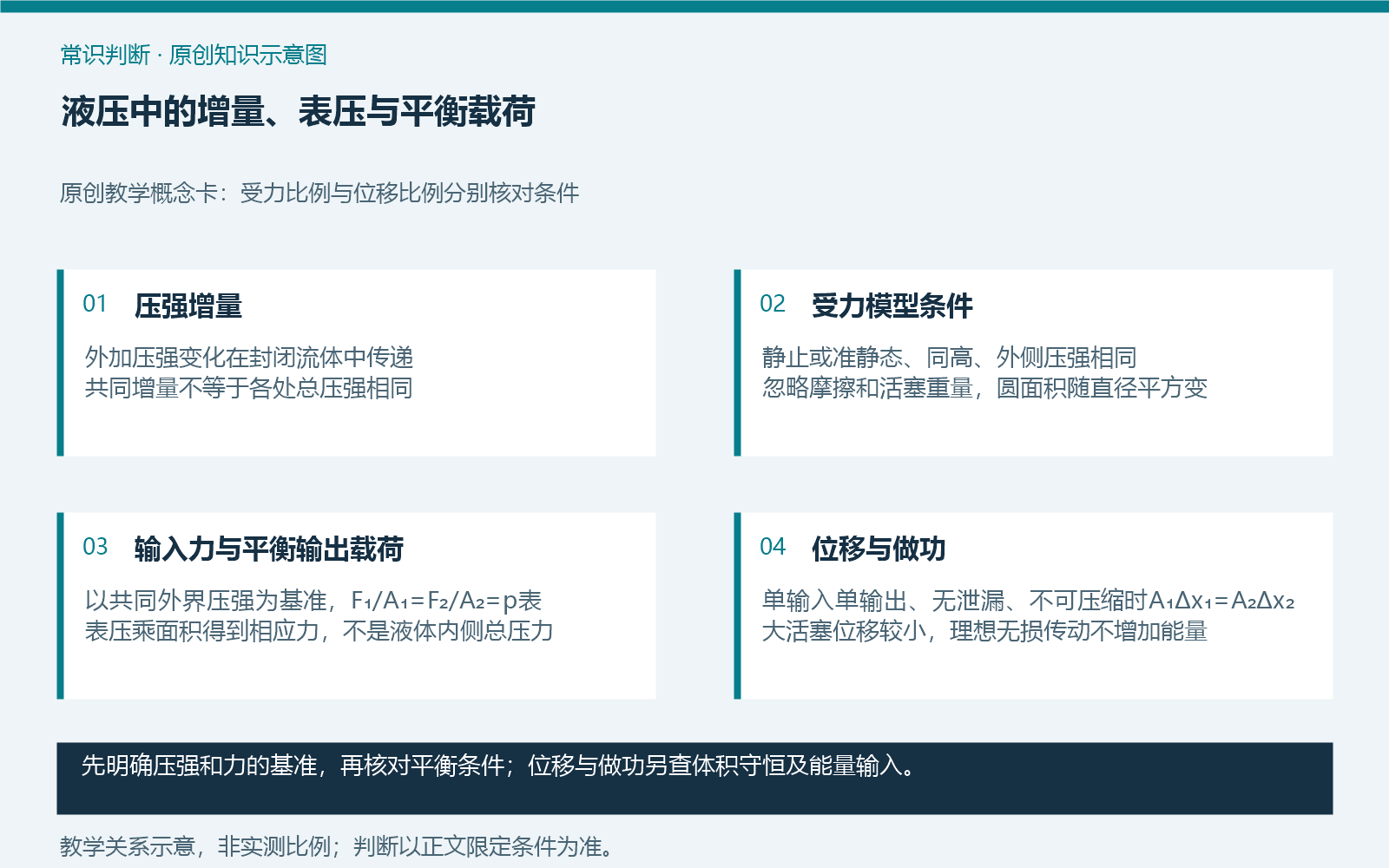Viewport: 1389px width, 868px height.
Task: Click the formula line F₁/A₁=F₂/A₂=p表
Action: point(313,600)
